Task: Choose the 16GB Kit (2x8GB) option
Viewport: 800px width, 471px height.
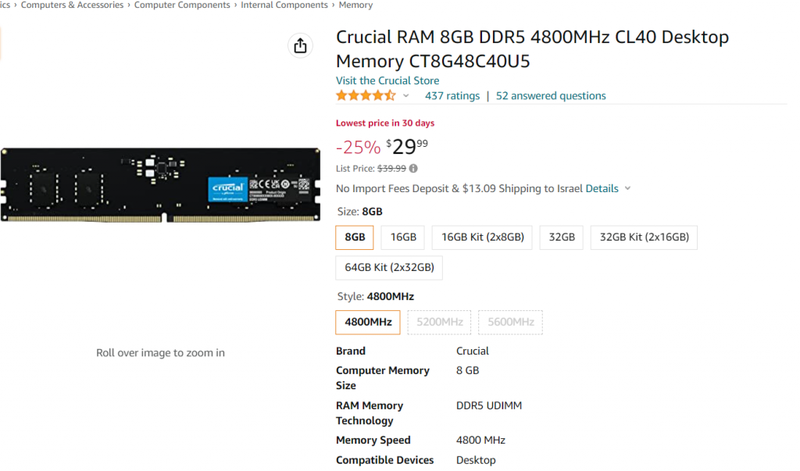Action: 482,237
